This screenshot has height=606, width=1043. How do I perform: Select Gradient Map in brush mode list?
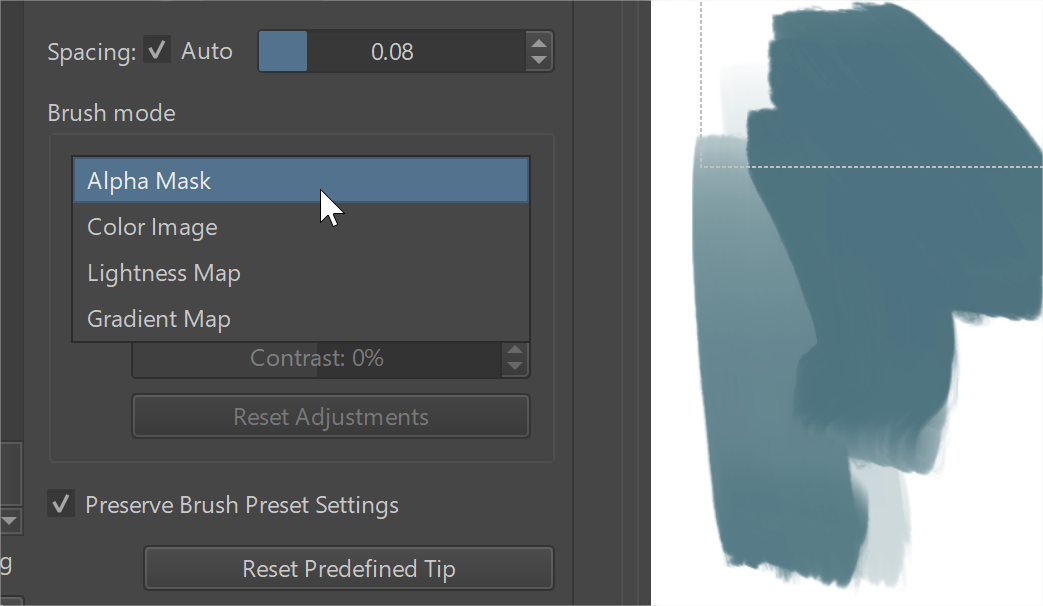tap(300, 319)
